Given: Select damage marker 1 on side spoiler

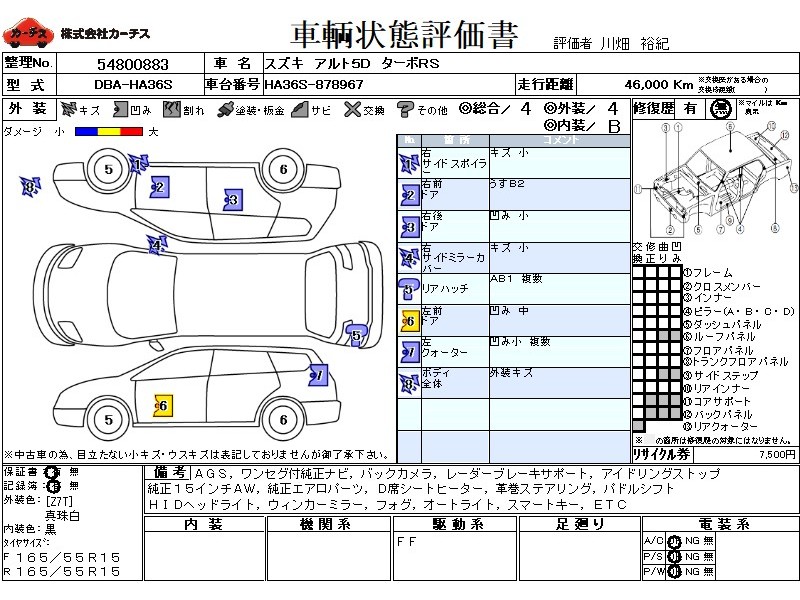Looking at the screenshot, I should 138,164.
